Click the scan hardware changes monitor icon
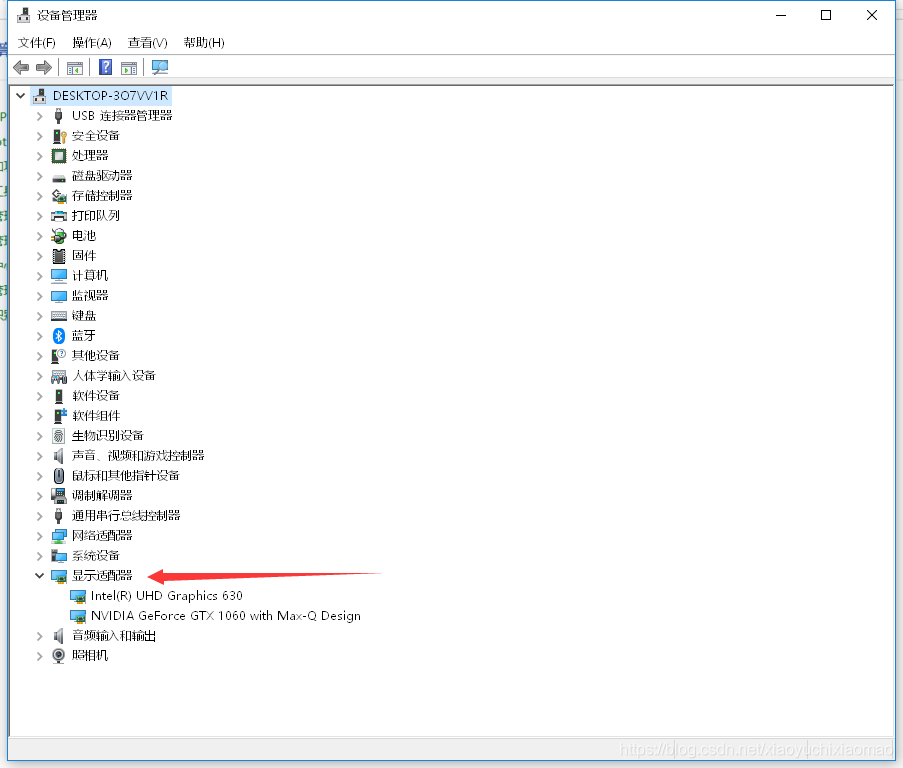Viewport: 903px width, 768px height. (160, 67)
